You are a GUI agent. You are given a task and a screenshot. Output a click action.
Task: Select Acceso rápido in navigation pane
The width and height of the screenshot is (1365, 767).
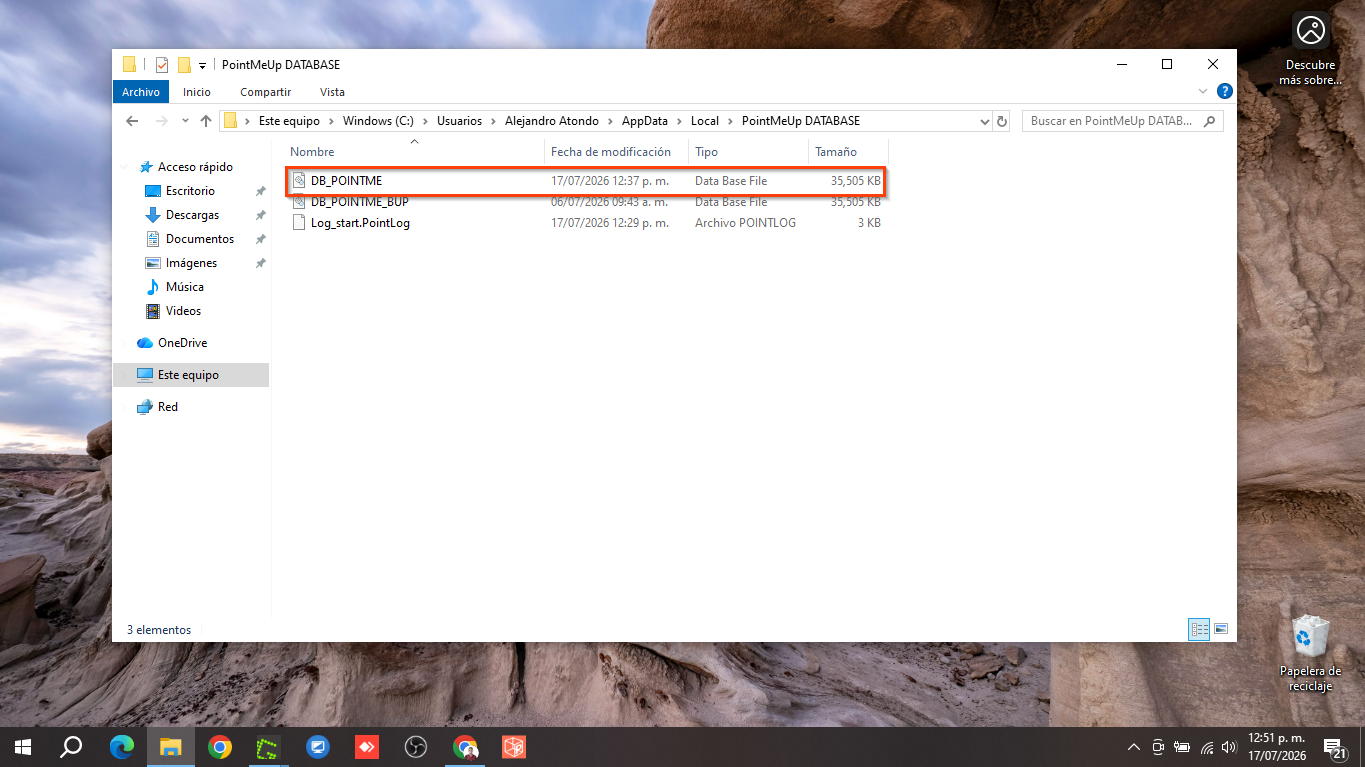194,167
